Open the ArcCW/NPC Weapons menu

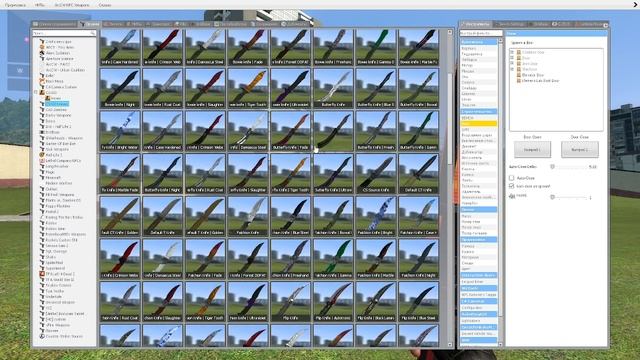coord(72,5)
